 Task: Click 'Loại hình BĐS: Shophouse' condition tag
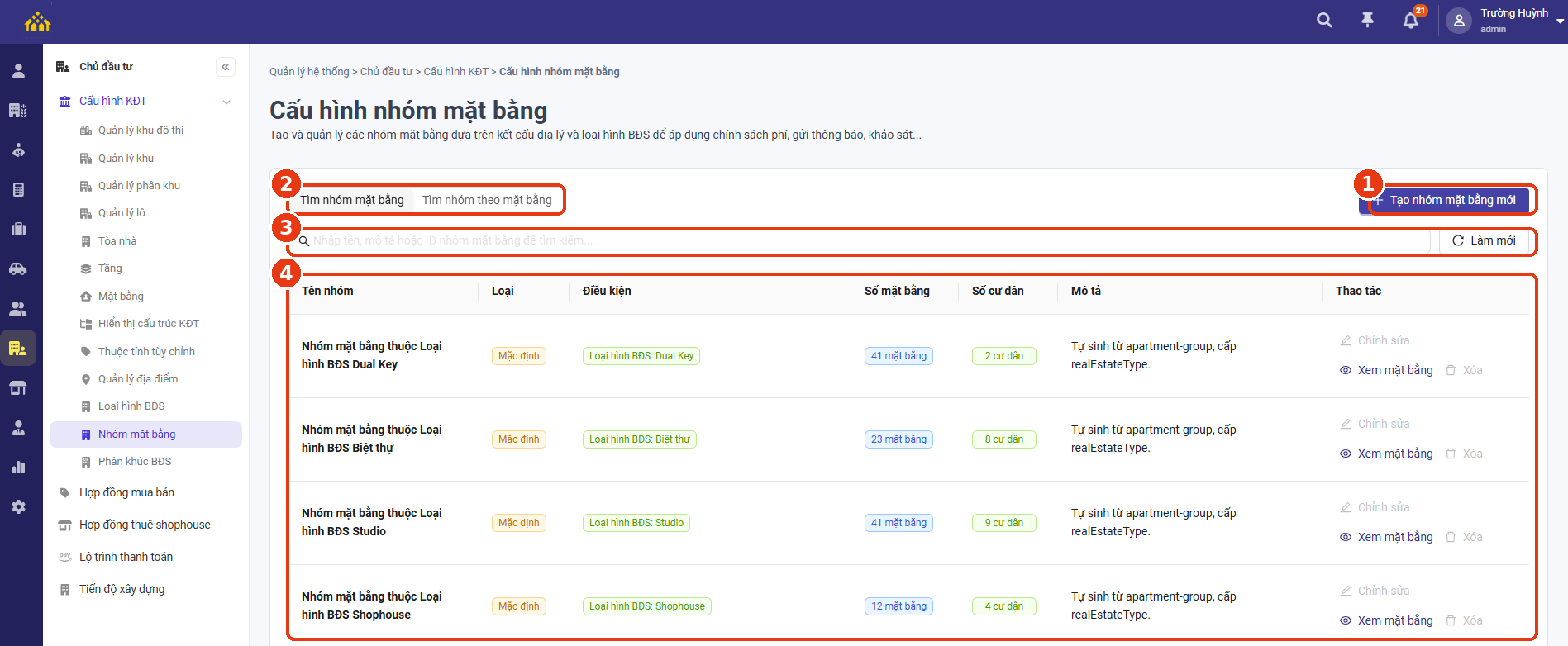[647, 606]
